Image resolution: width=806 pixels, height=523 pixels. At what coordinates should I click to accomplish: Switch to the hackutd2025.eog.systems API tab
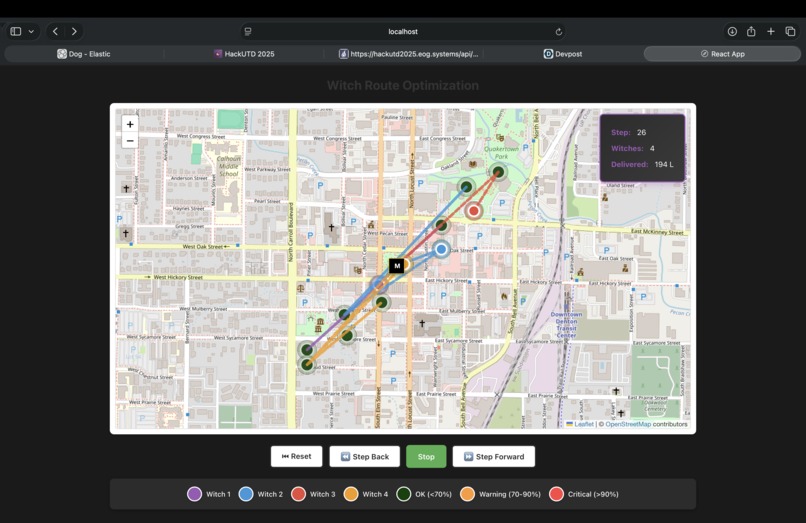[408, 53]
